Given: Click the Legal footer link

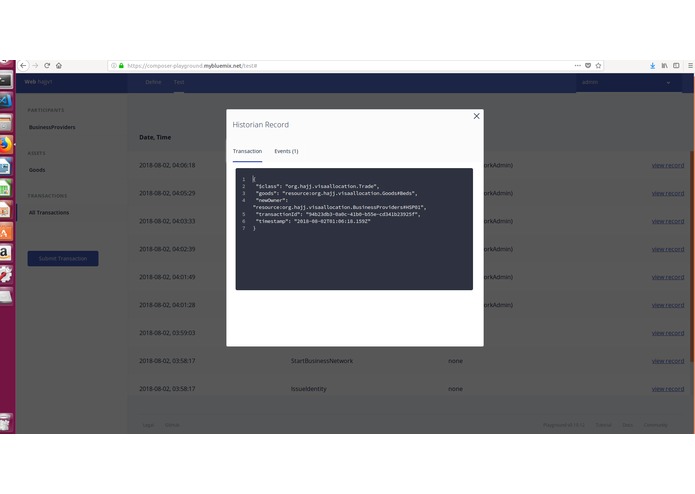Looking at the screenshot, I should [148, 425].
